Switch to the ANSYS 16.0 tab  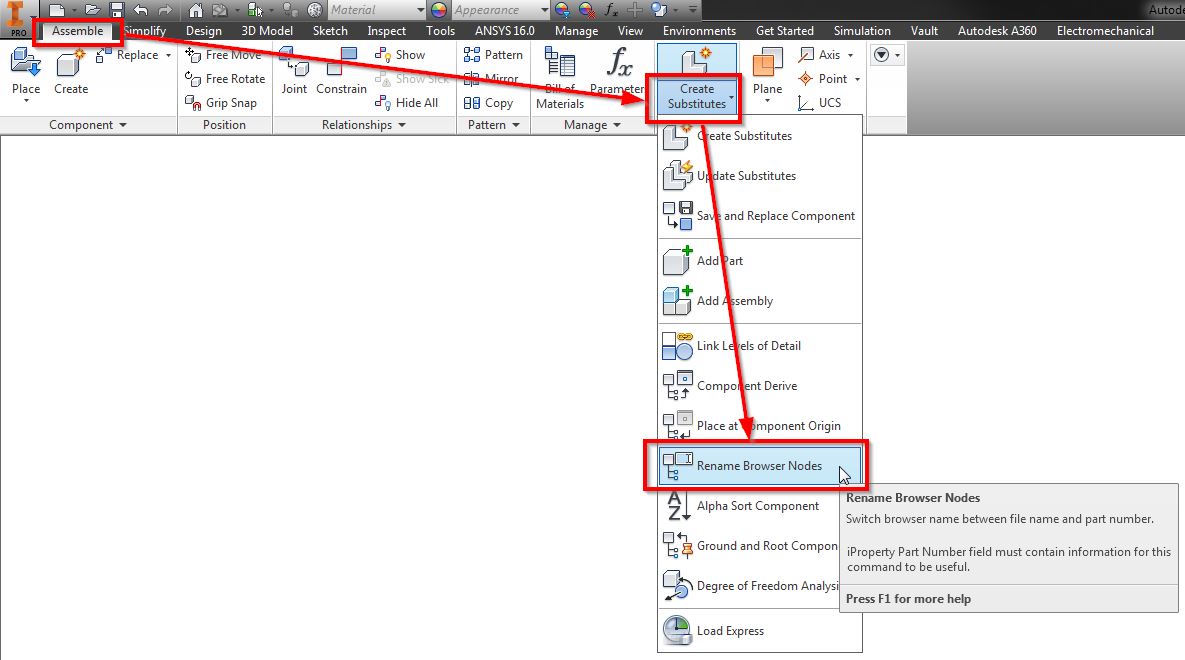coord(504,31)
